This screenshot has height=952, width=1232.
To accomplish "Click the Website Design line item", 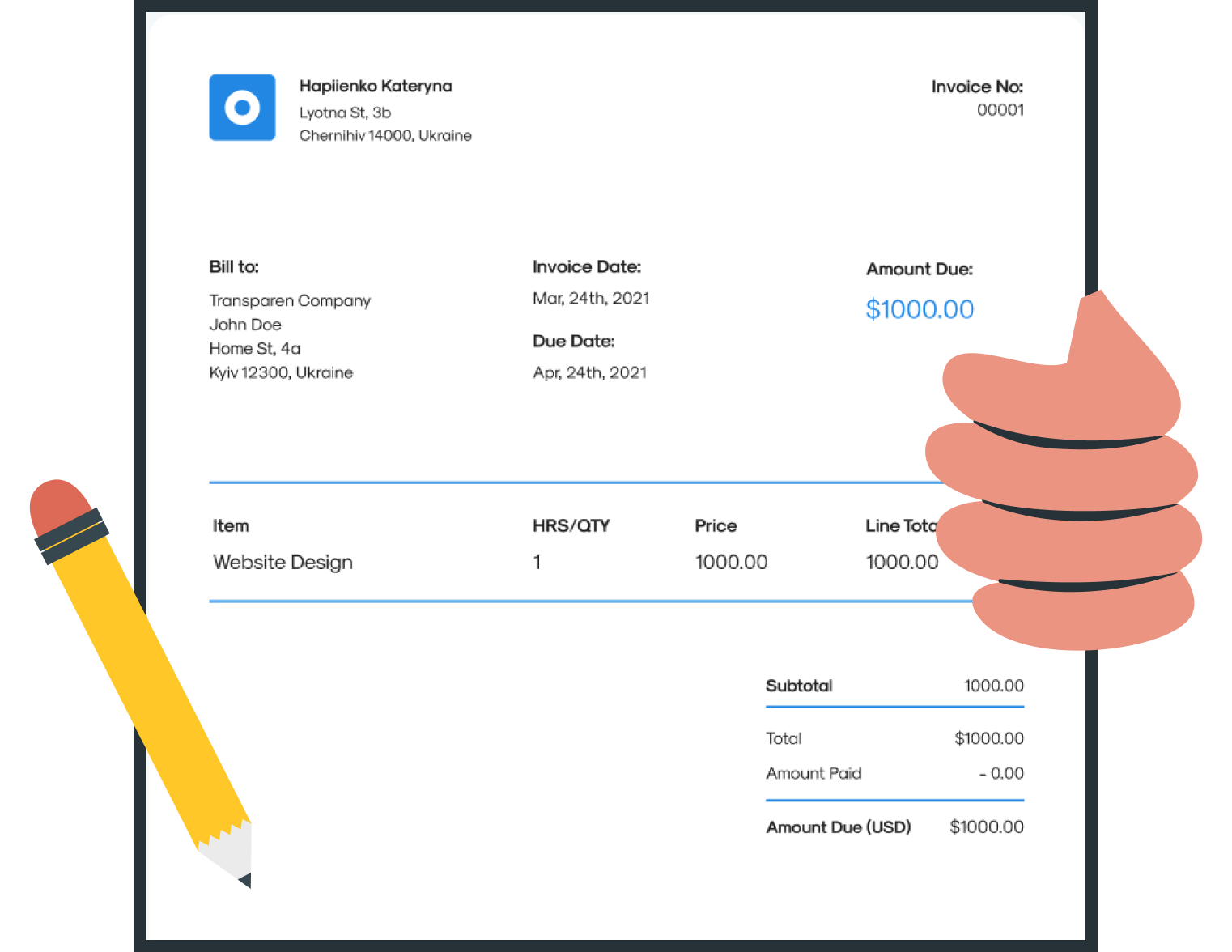I will click(x=282, y=562).
